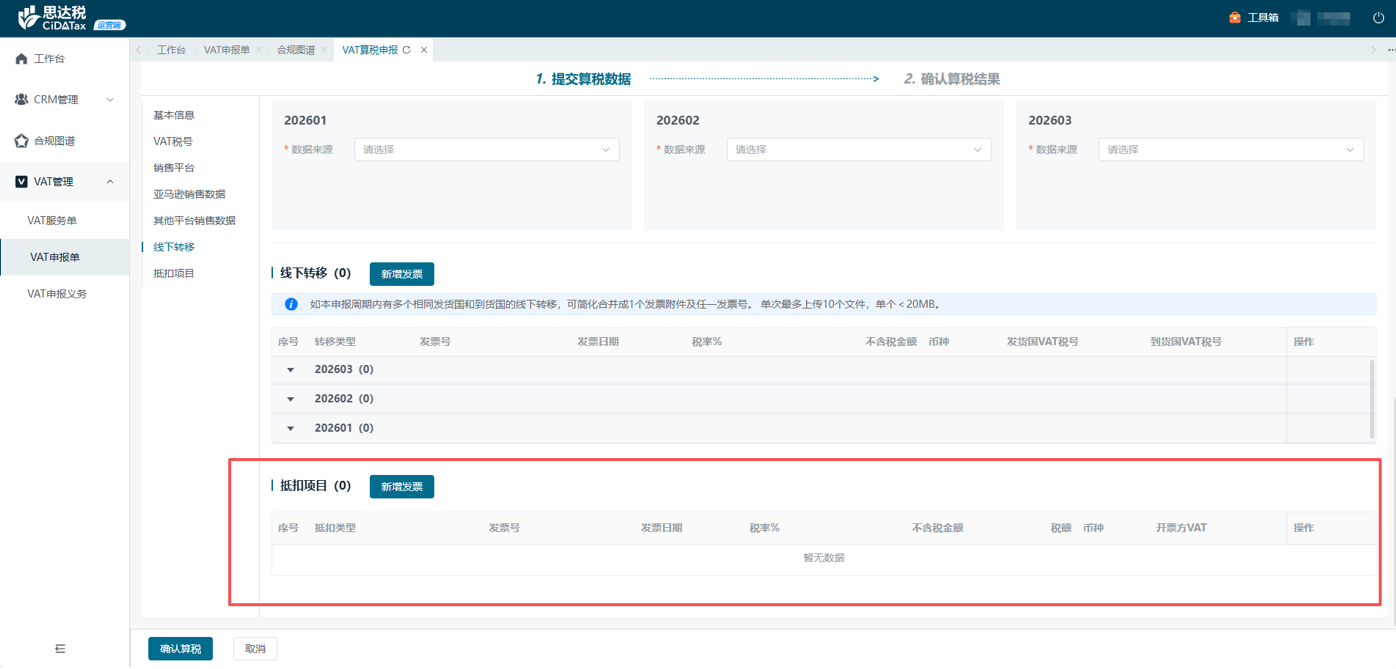Close the VAT算税申报 tab
The image size is (1396, 669).
(424, 50)
